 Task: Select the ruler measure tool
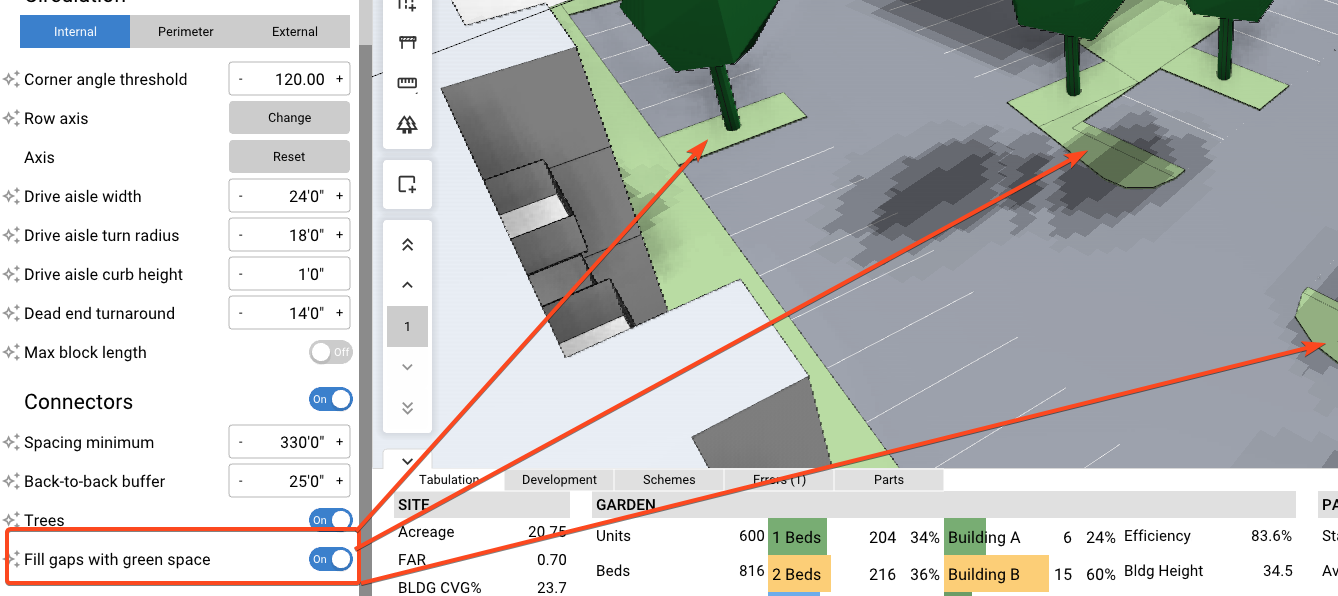pos(407,84)
